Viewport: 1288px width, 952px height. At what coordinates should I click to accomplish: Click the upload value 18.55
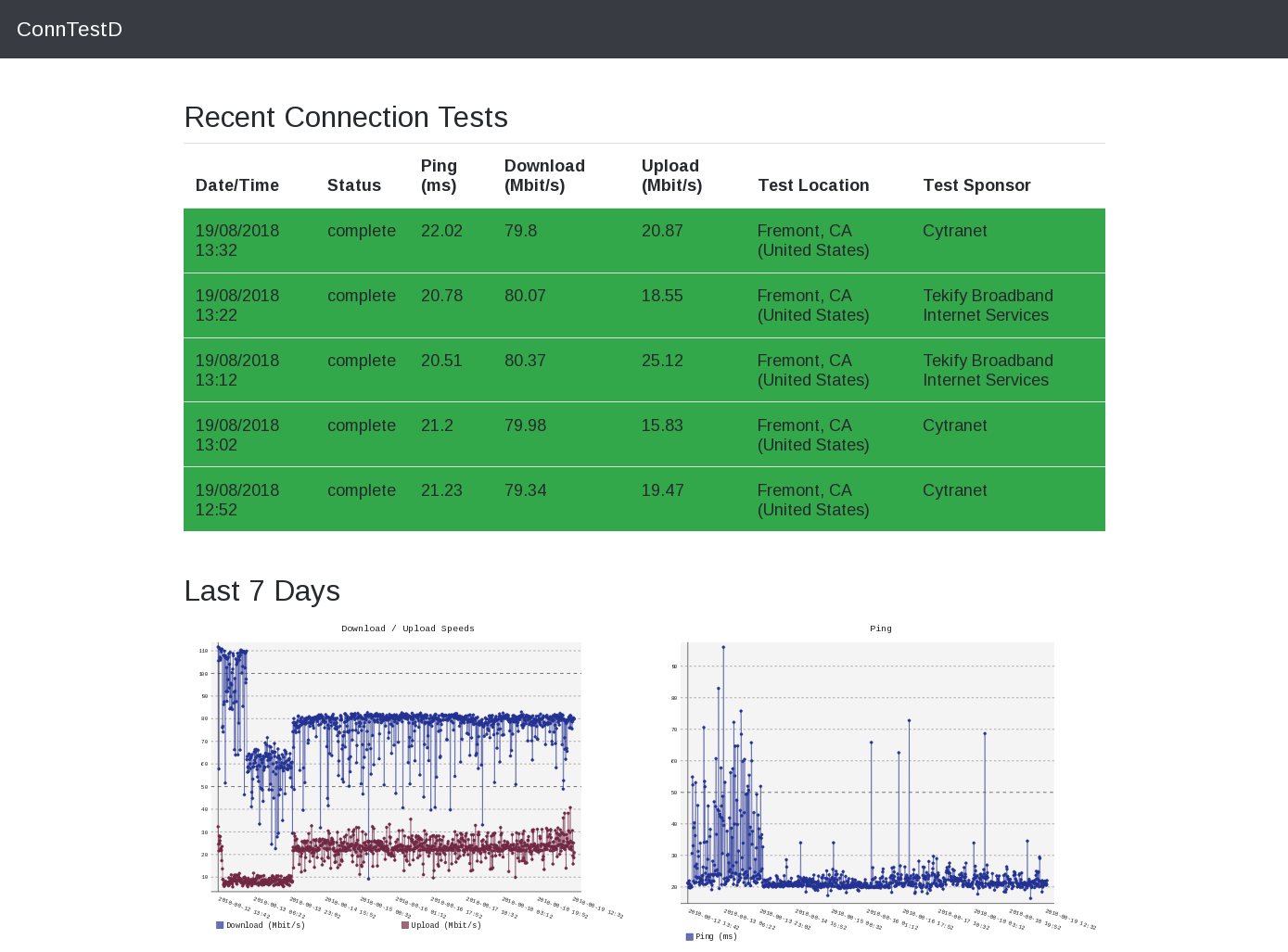click(x=662, y=296)
